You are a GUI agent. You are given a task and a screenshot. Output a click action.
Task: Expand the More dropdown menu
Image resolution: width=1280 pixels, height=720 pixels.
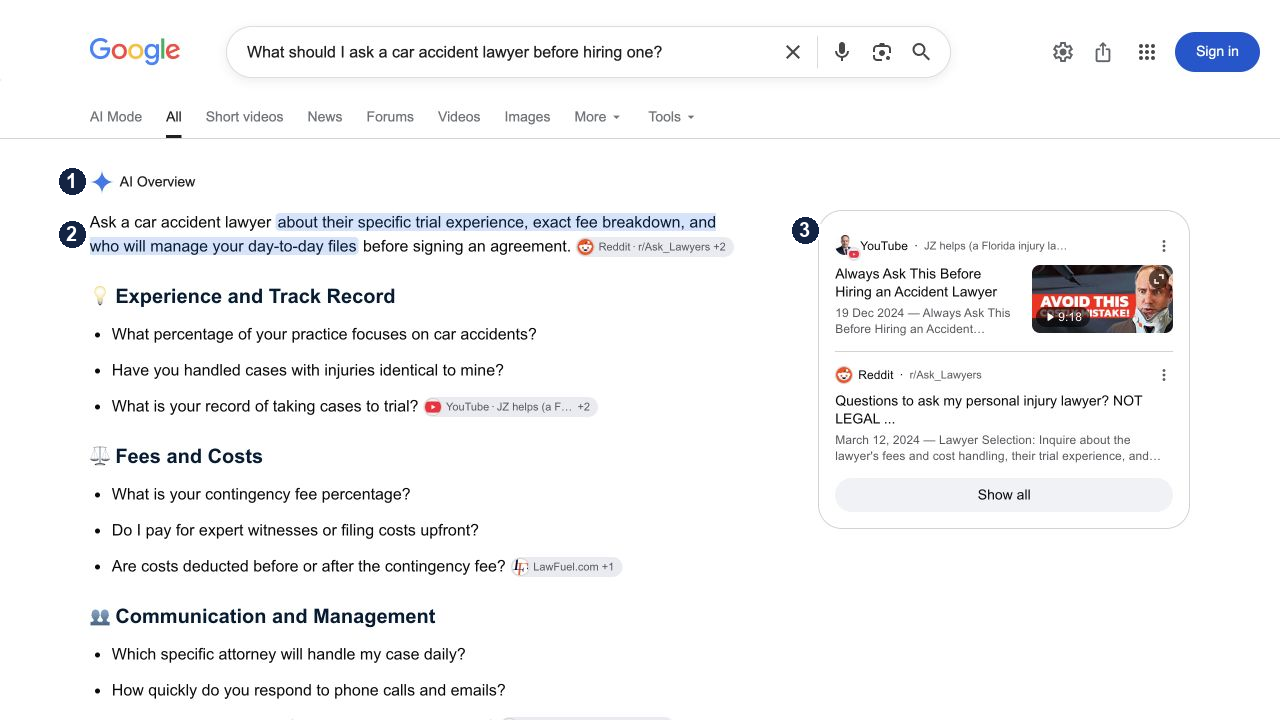point(598,117)
